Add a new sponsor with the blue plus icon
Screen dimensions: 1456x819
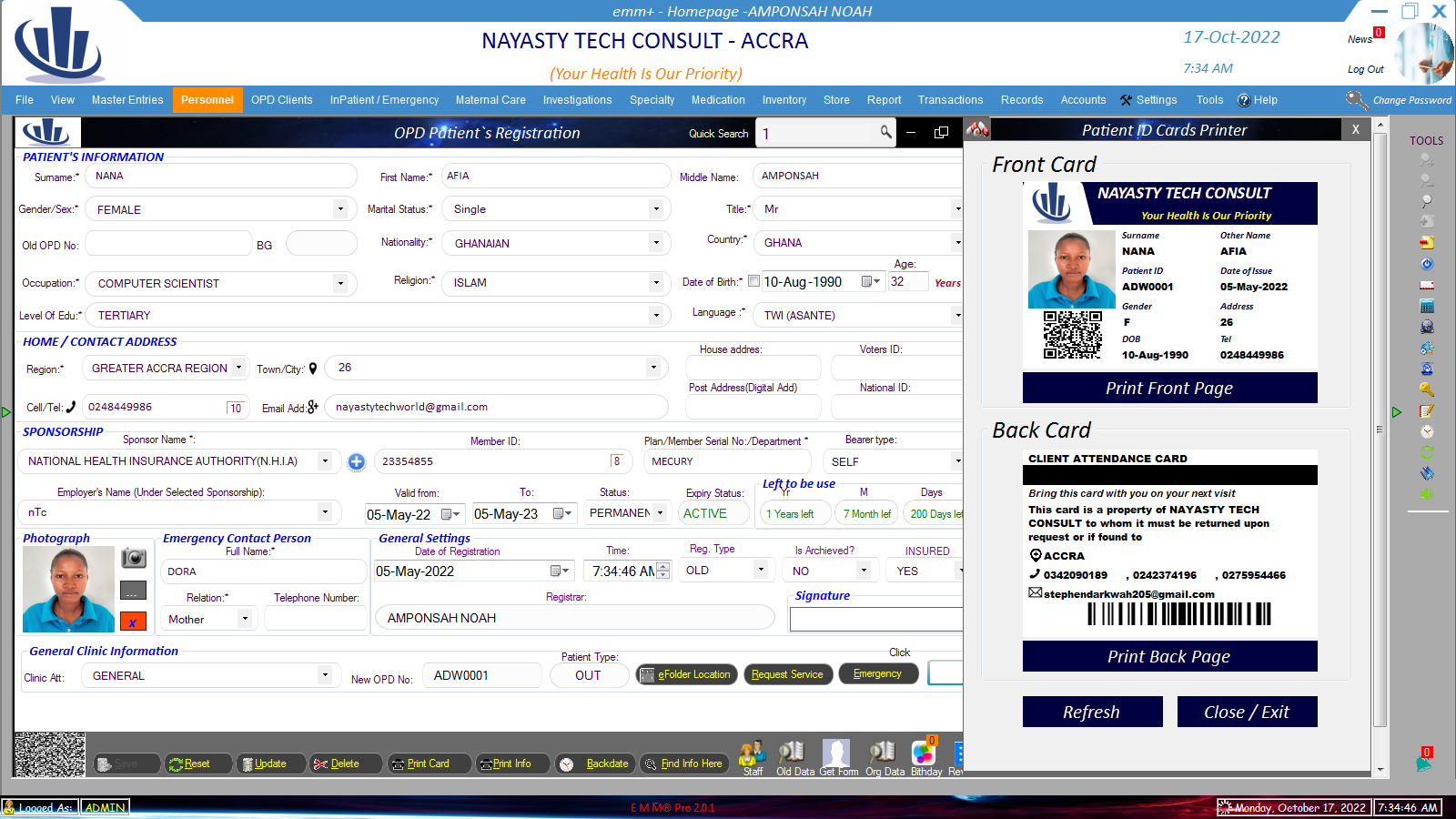(356, 461)
